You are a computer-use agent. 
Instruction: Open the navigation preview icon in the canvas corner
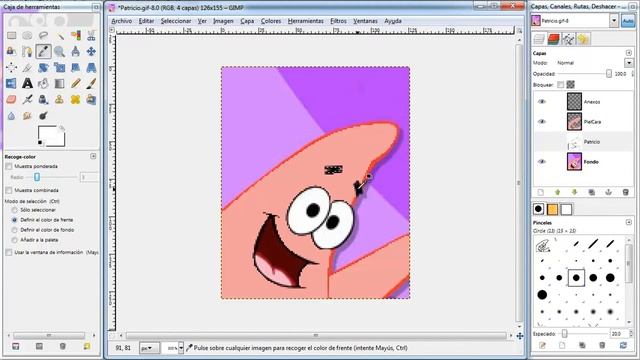[520, 336]
